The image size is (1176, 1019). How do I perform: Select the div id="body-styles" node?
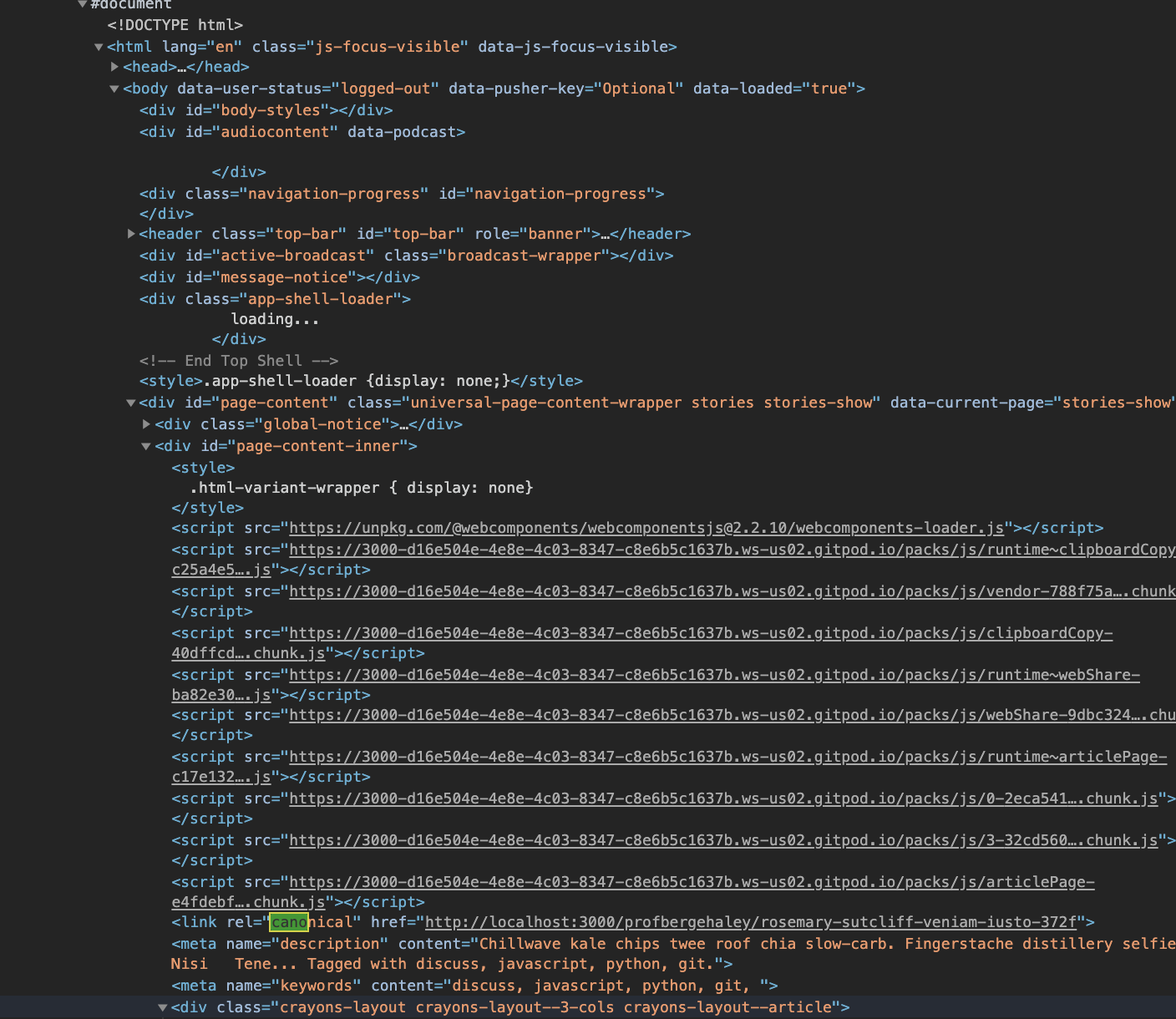[266, 110]
